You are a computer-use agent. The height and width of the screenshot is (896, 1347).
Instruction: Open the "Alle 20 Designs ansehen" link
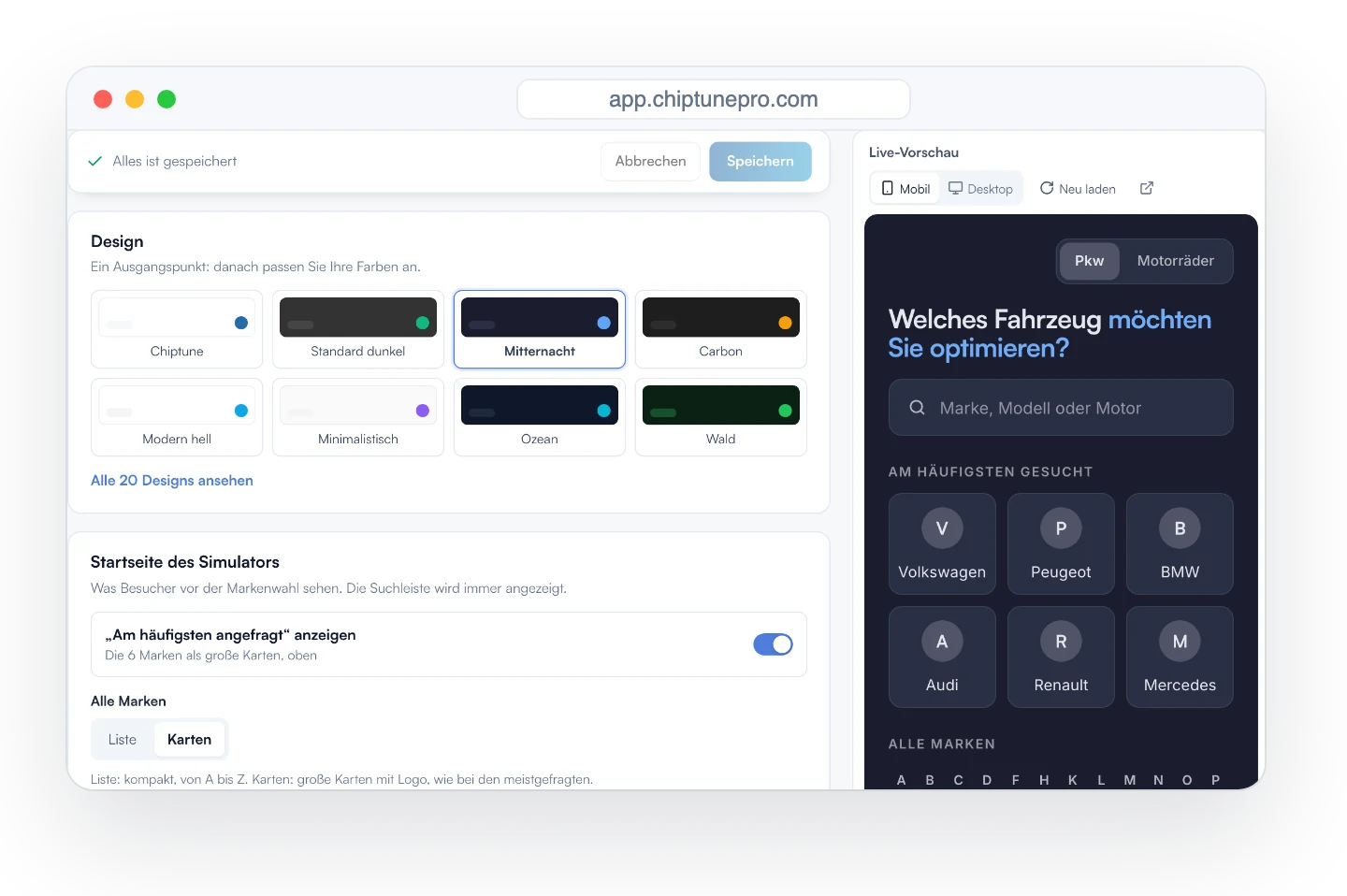172,481
